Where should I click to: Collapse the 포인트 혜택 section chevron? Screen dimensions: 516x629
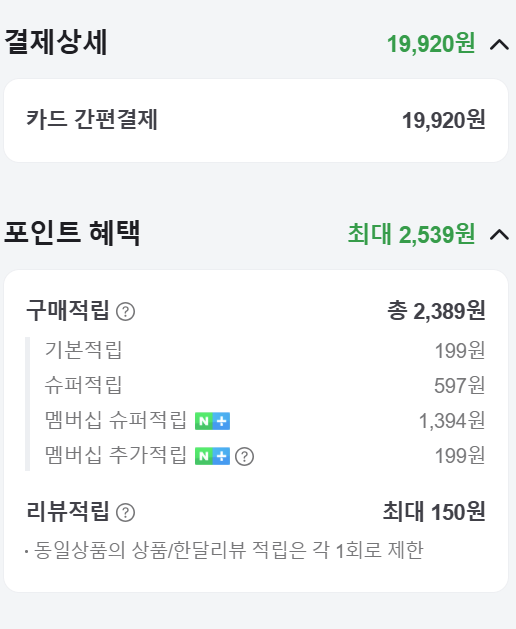tap(499, 234)
